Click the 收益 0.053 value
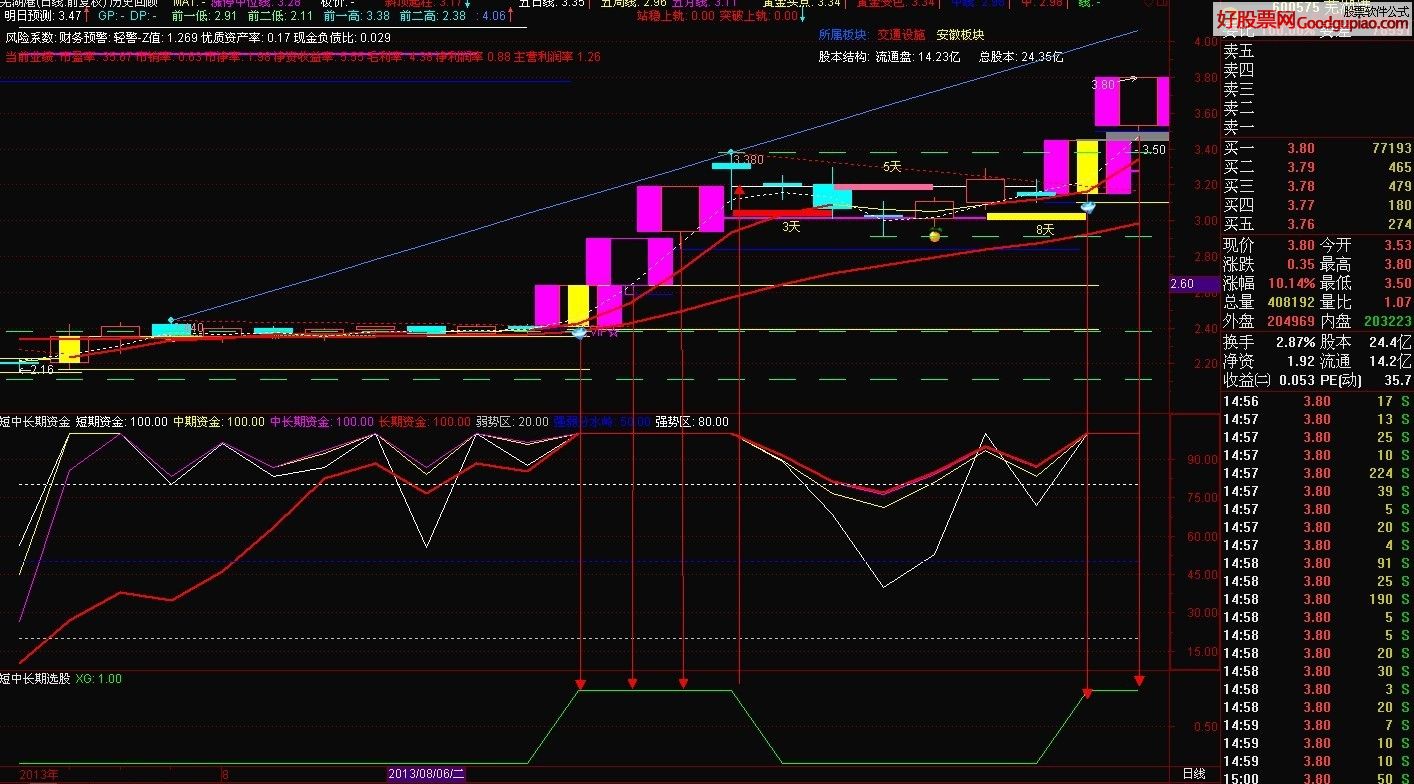 tap(1296, 380)
